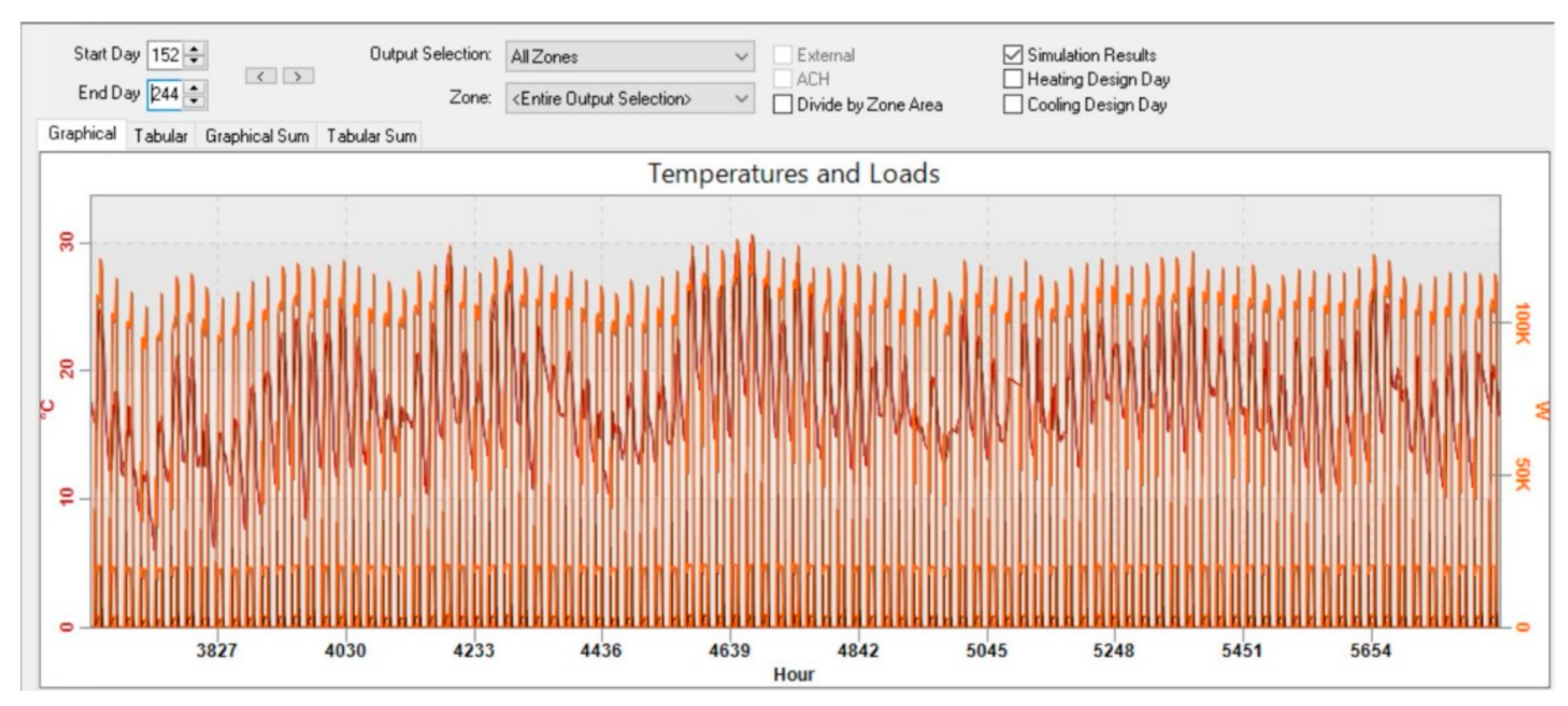Image resolution: width=1568 pixels, height=706 pixels.
Task: Click the Temperatures and Loads chart title
Action: coord(793,174)
